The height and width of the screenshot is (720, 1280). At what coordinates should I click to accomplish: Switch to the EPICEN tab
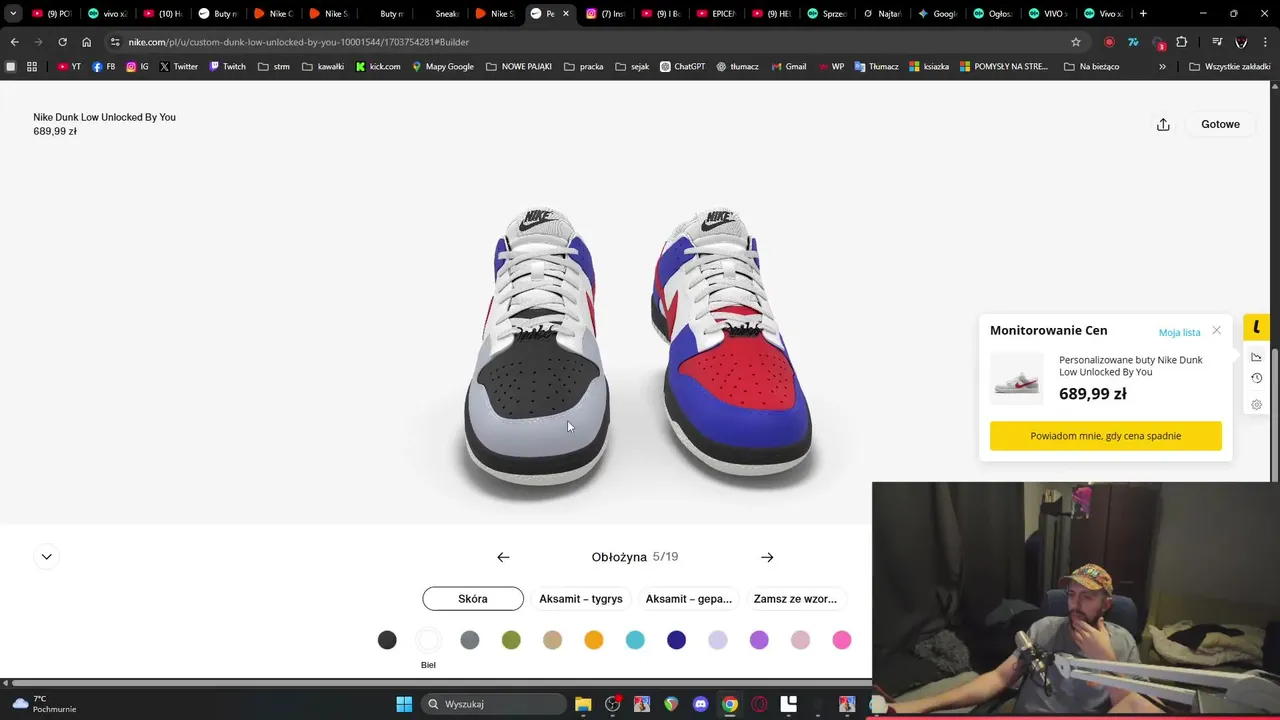pos(716,14)
